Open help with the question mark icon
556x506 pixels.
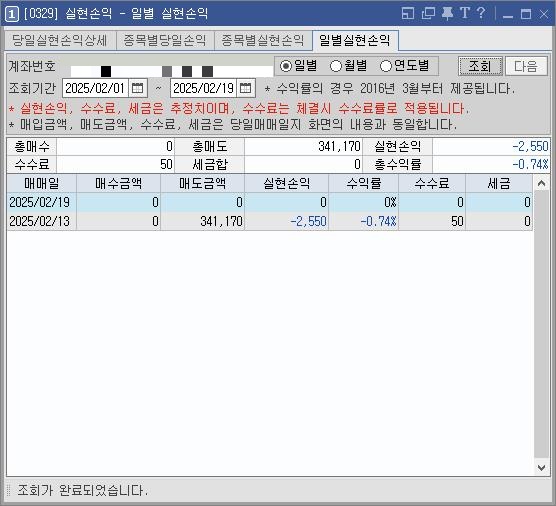click(481, 13)
